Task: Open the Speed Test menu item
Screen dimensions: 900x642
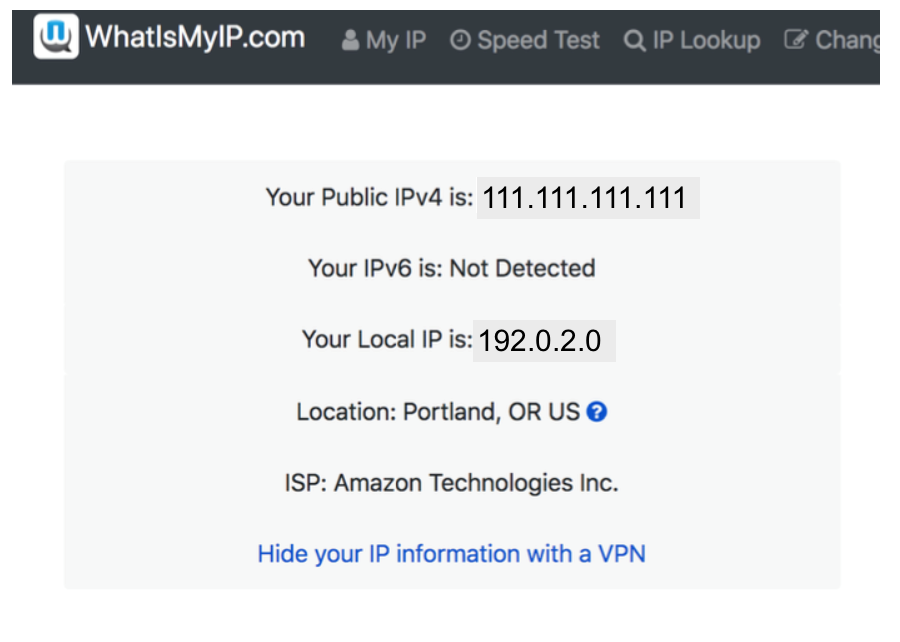Action: point(525,40)
